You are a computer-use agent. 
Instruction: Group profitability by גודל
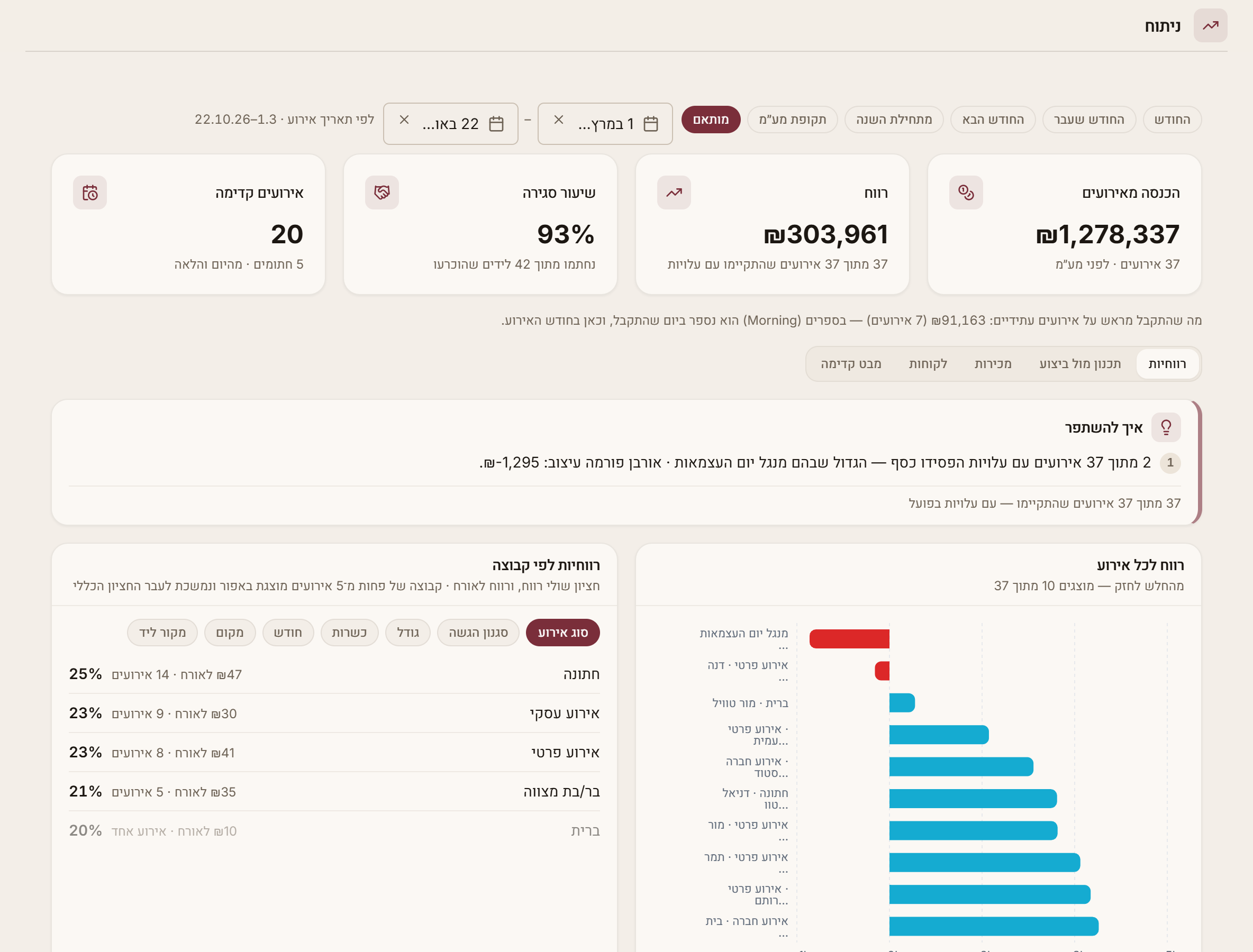coord(407,633)
